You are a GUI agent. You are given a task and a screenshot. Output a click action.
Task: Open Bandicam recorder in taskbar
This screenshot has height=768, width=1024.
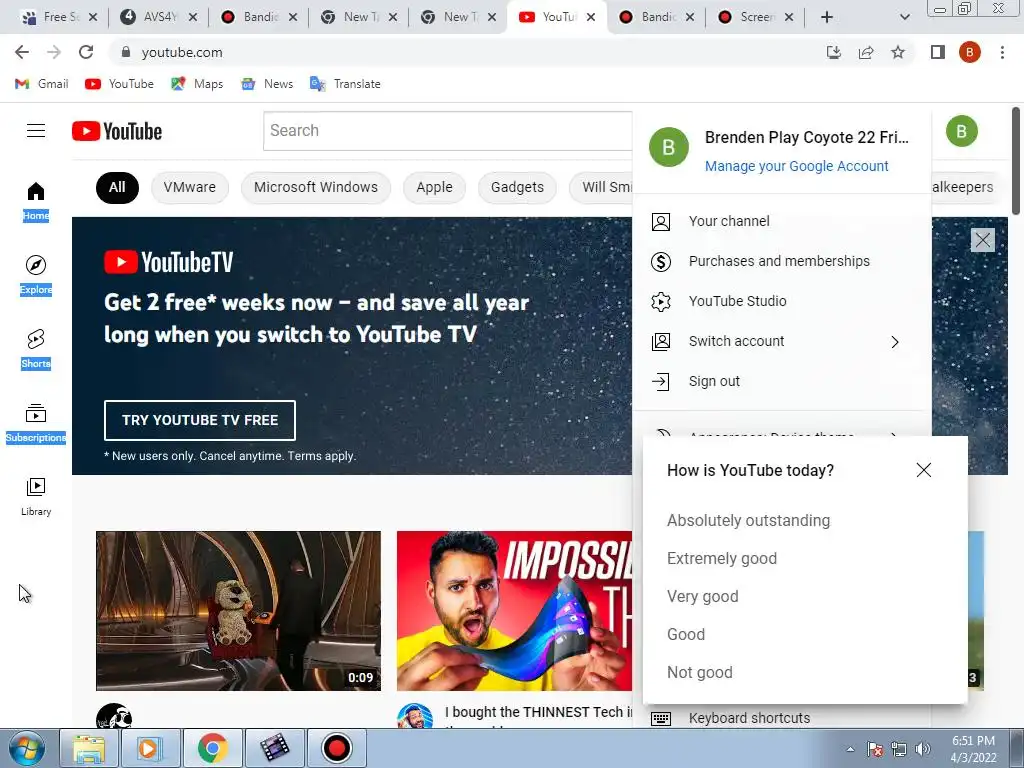[x=336, y=748]
